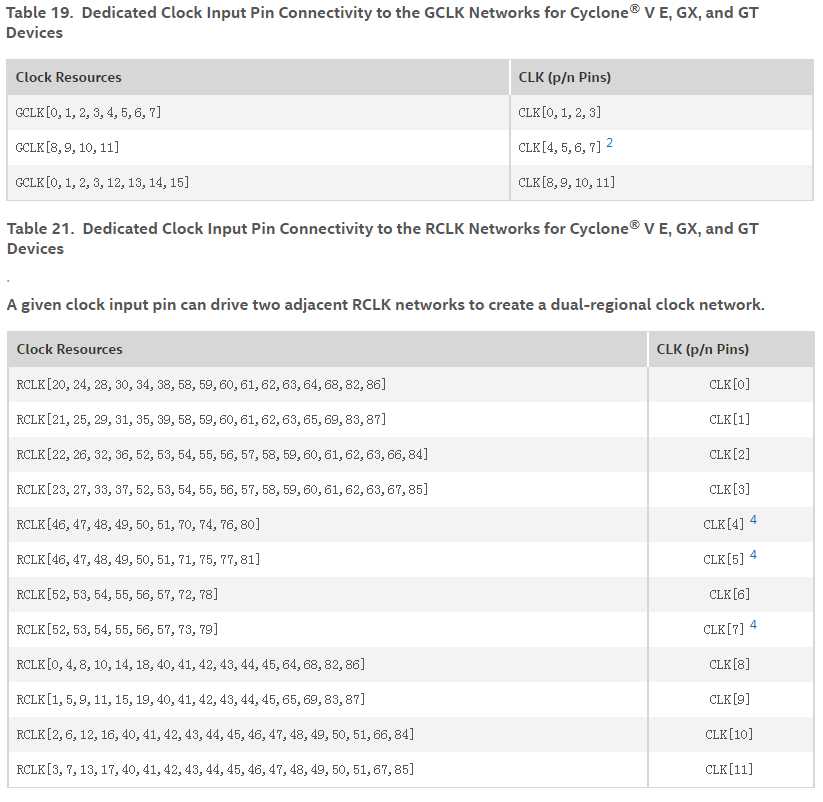Click Table 19's Clock Resources header
The height and width of the screenshot is (802, 823).
pyautogui.click(x=69, y=77)
